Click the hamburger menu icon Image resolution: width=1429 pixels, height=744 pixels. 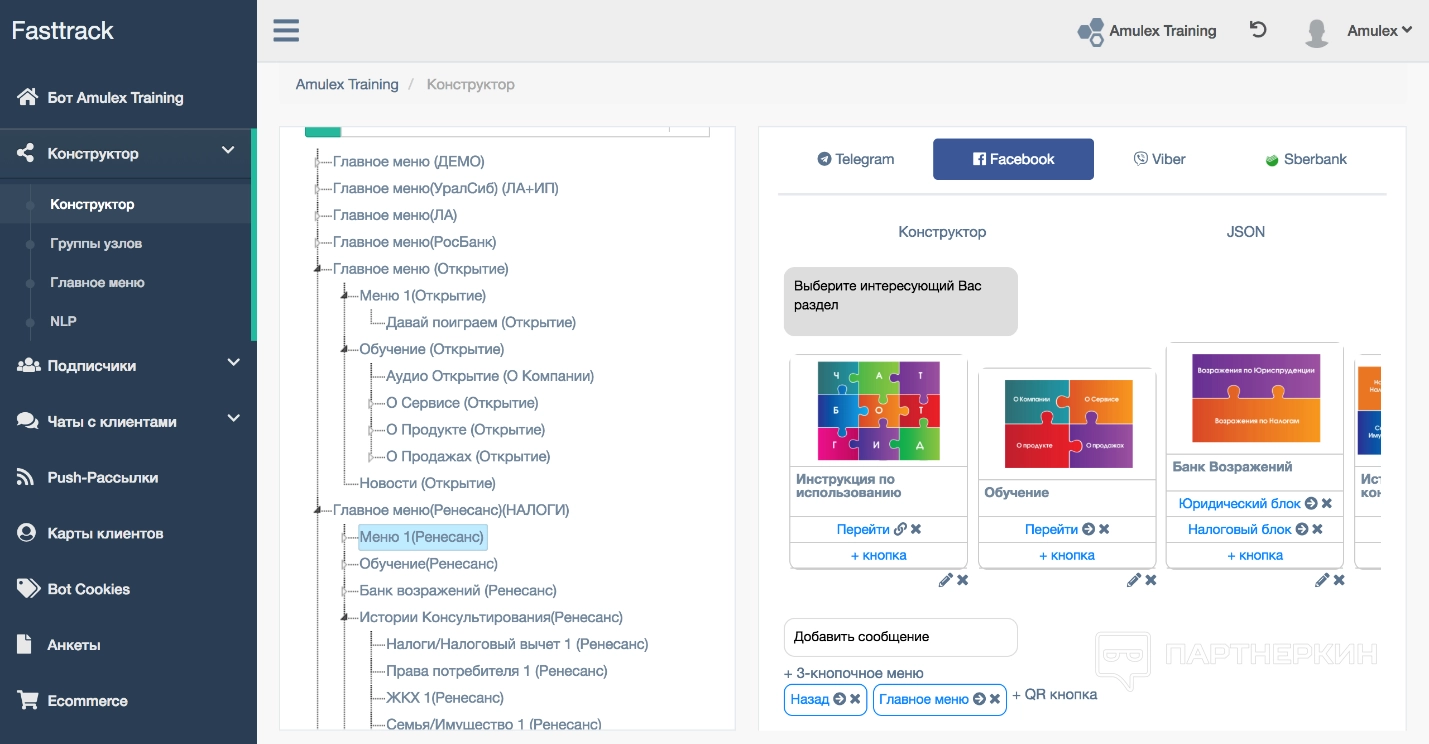coord(286,31)
